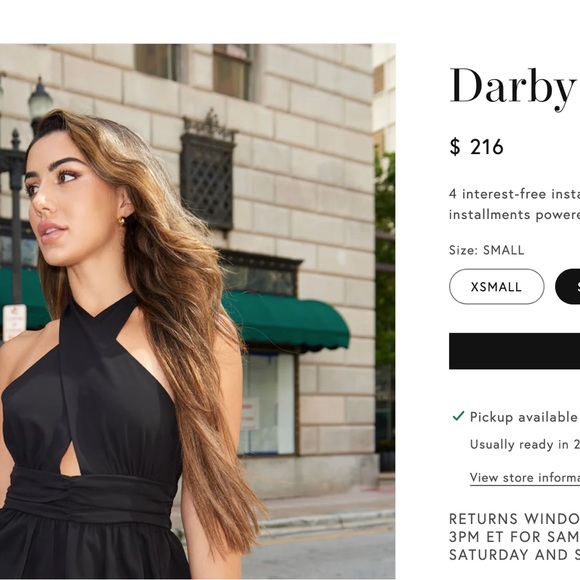The image size is (580, 580).
Task: Click the RETURNS WINDOW notice line
Action: point(515,519)
